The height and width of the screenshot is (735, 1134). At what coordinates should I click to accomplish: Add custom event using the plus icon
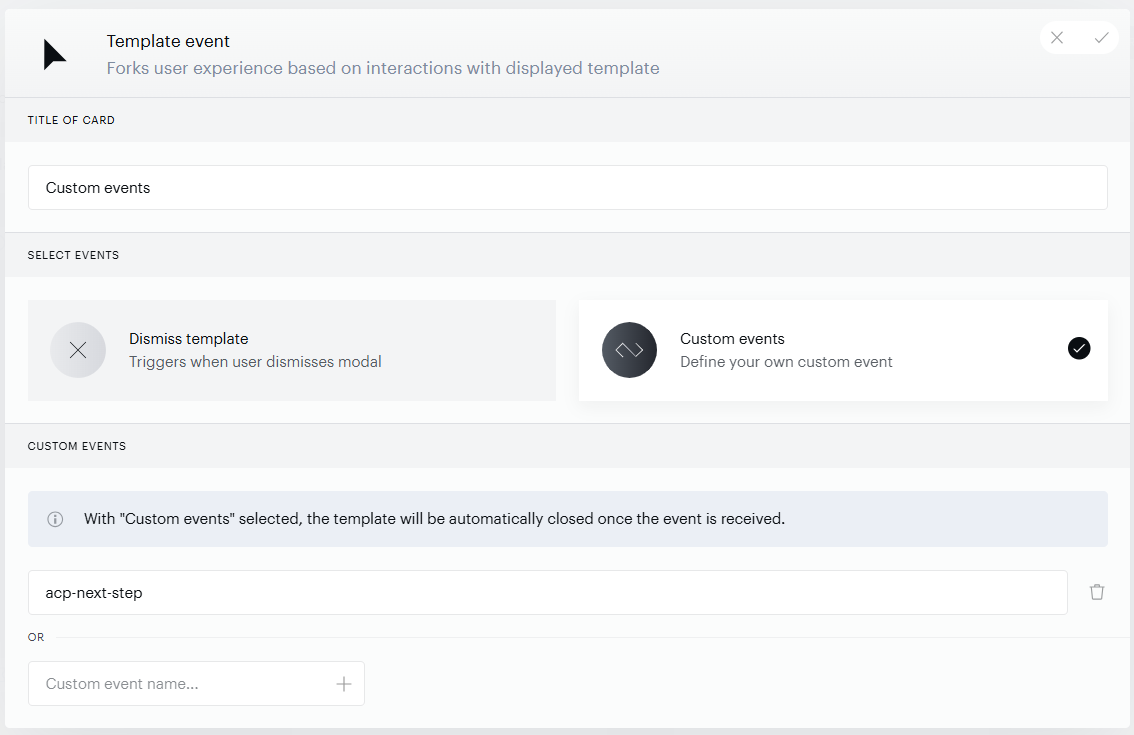click(x=344, y=684)
